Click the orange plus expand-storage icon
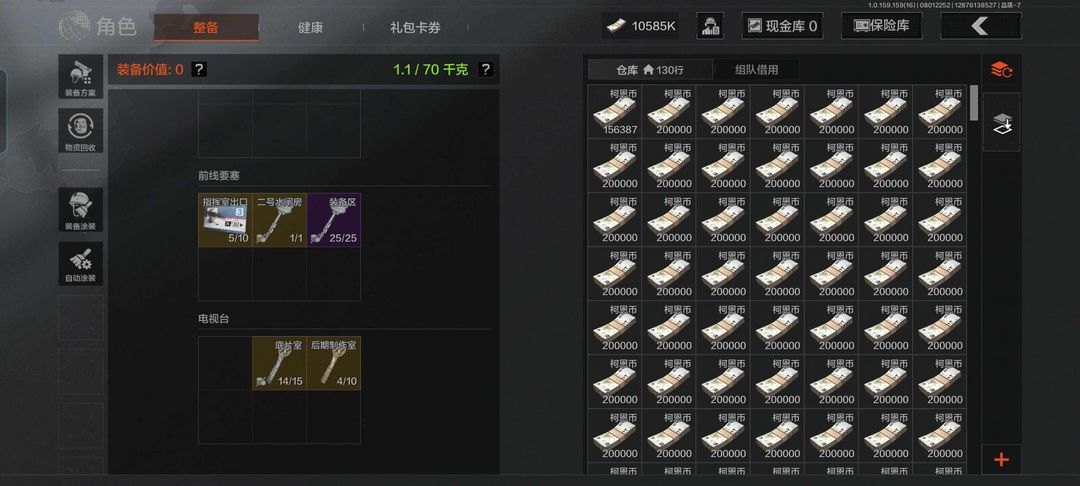Image resolution: width=1080 pixels, height=486 pixels. click(x=1001, y=460)
